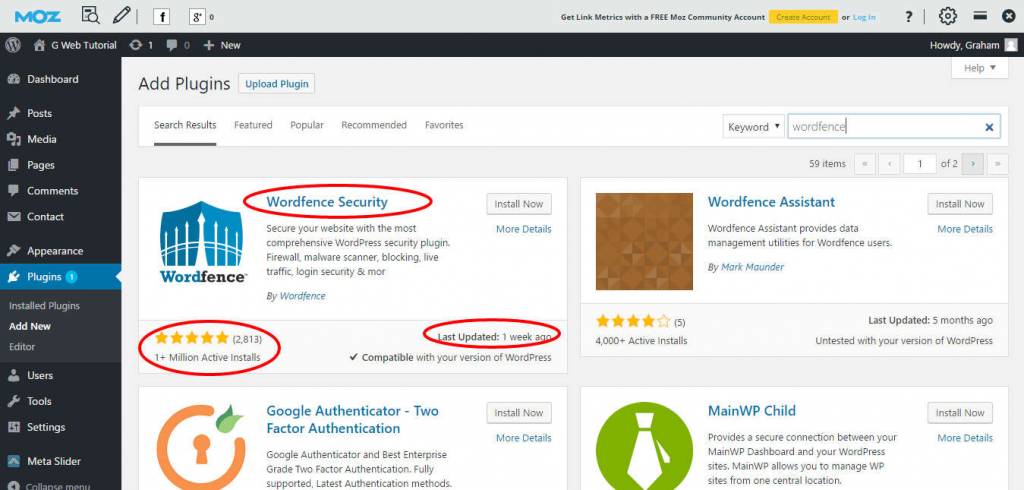The height and width of the screenshot is (490, 1024).
Task: Install MainWP Child now
Action: 960,413
